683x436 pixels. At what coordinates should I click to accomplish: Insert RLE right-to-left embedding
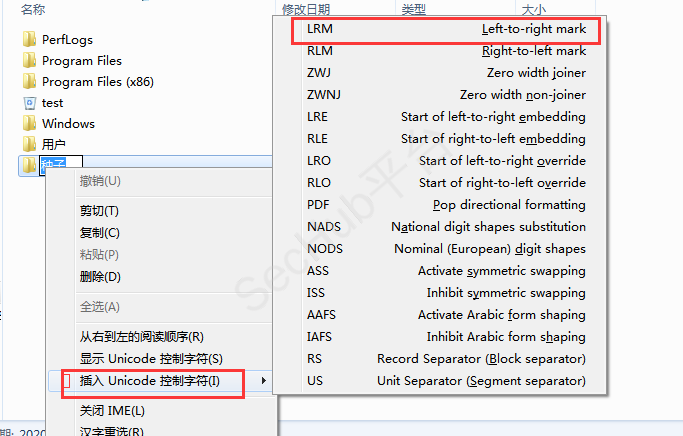coord(440,139)
